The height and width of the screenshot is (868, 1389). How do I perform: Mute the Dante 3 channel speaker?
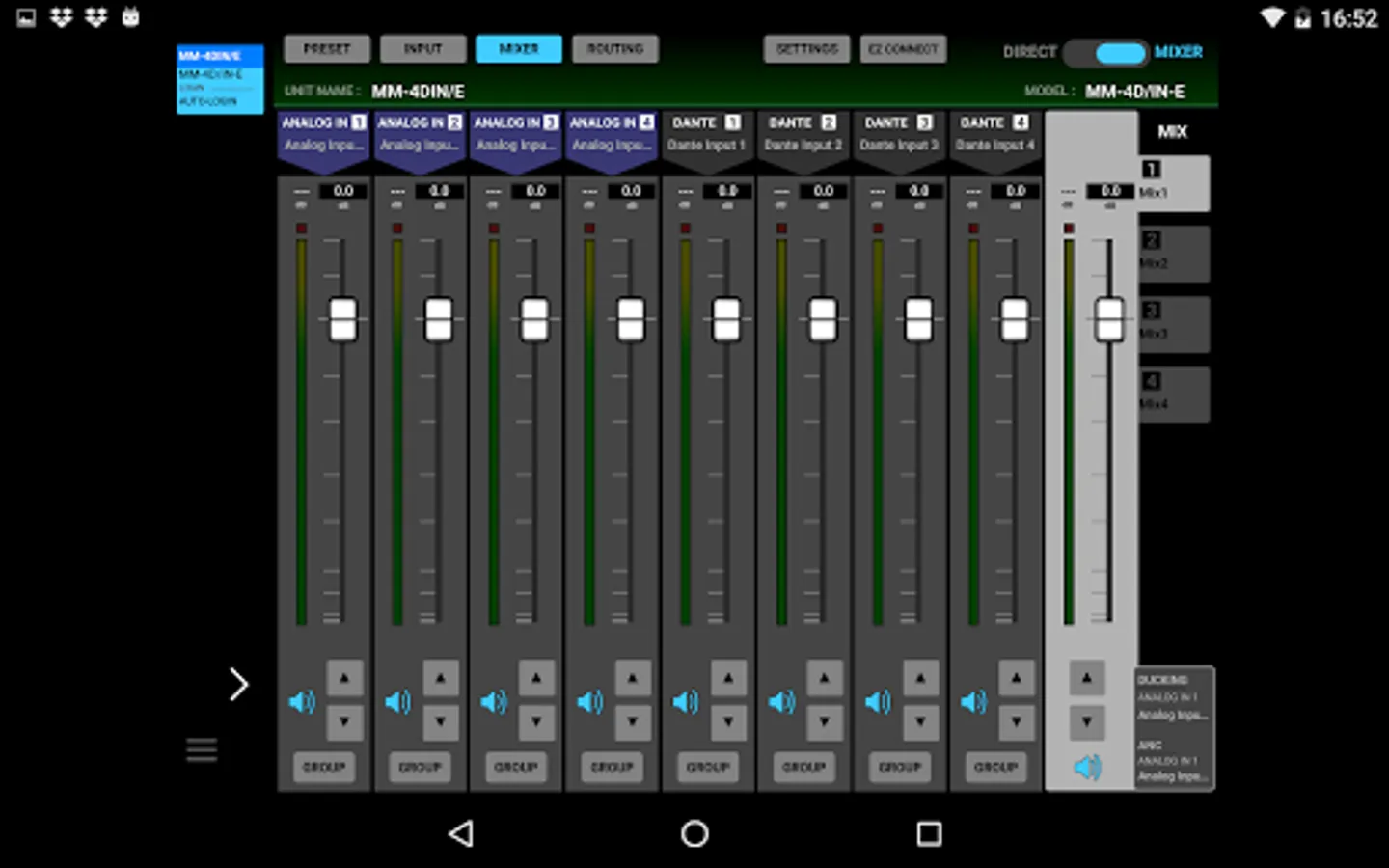click(878, 701)
